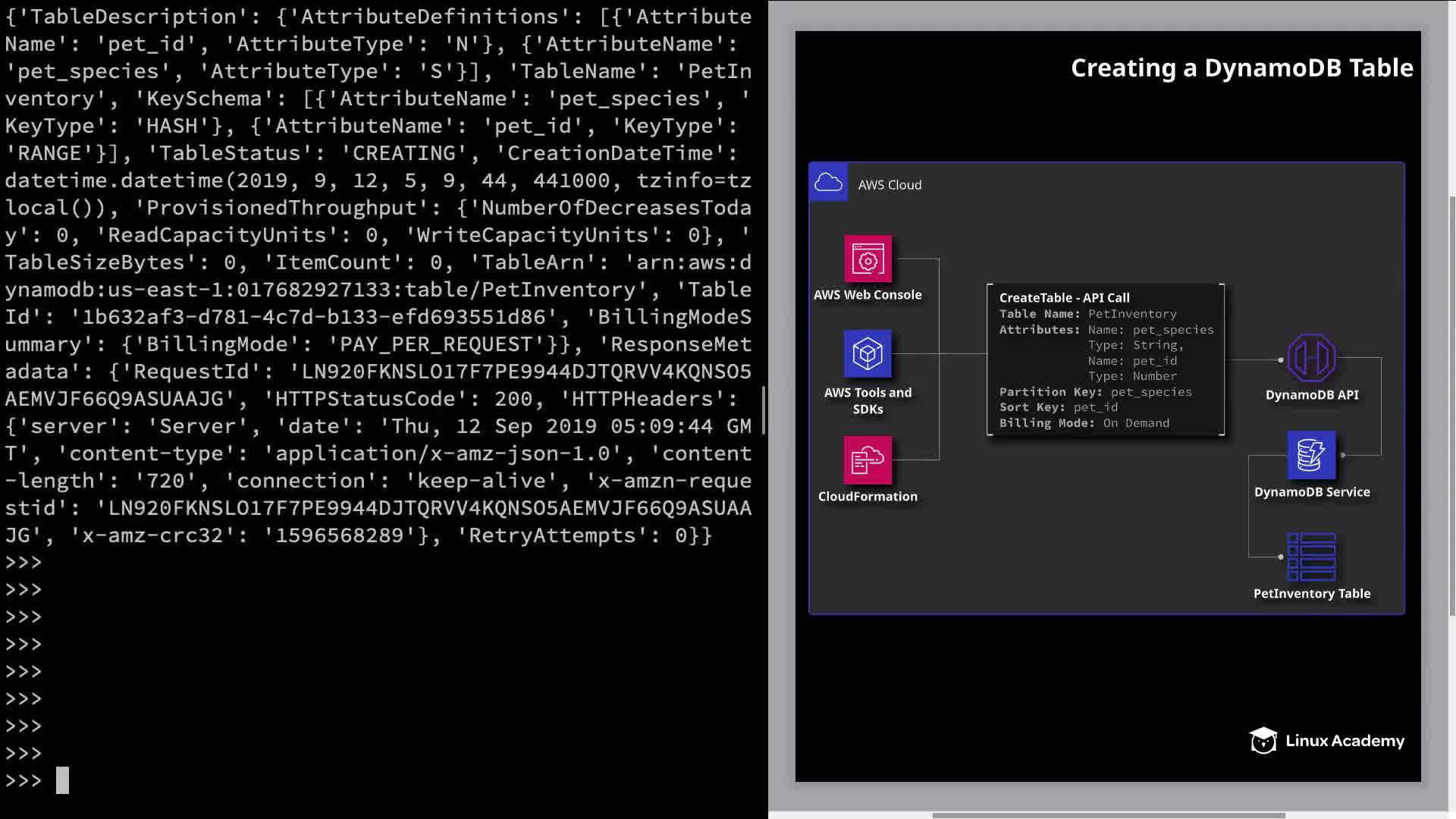
Task: Click the Table Name: PetInventory line
Action: 1087,314
